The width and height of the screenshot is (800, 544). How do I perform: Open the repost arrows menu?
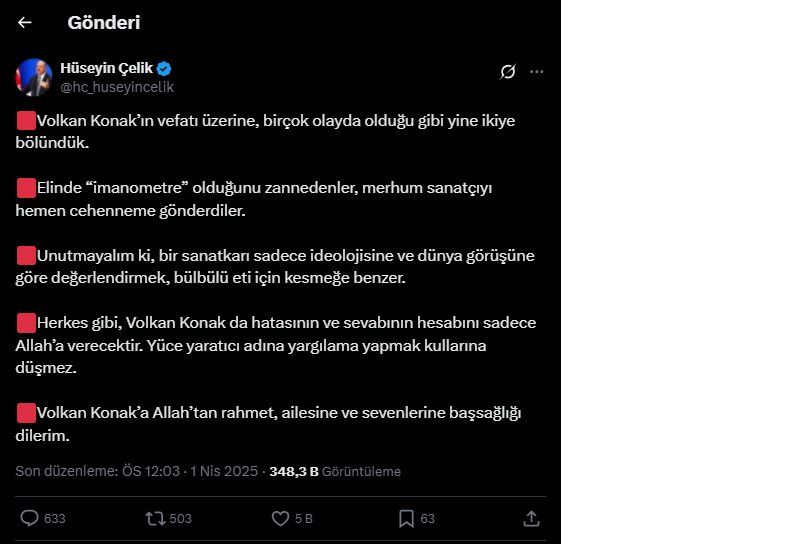[156, 518]
